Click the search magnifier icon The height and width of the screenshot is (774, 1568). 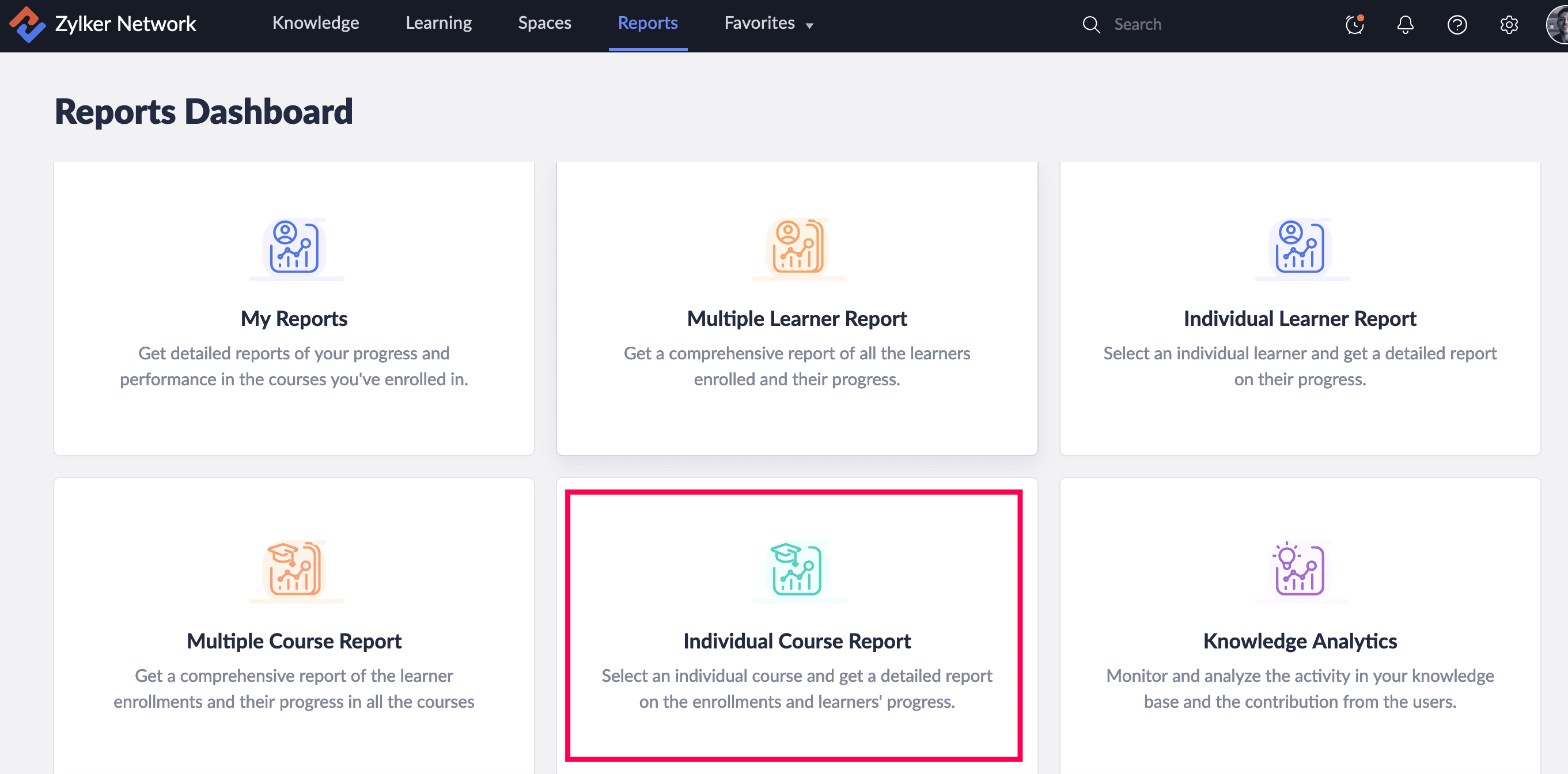pyautogui.click(x=1091, y=24)
